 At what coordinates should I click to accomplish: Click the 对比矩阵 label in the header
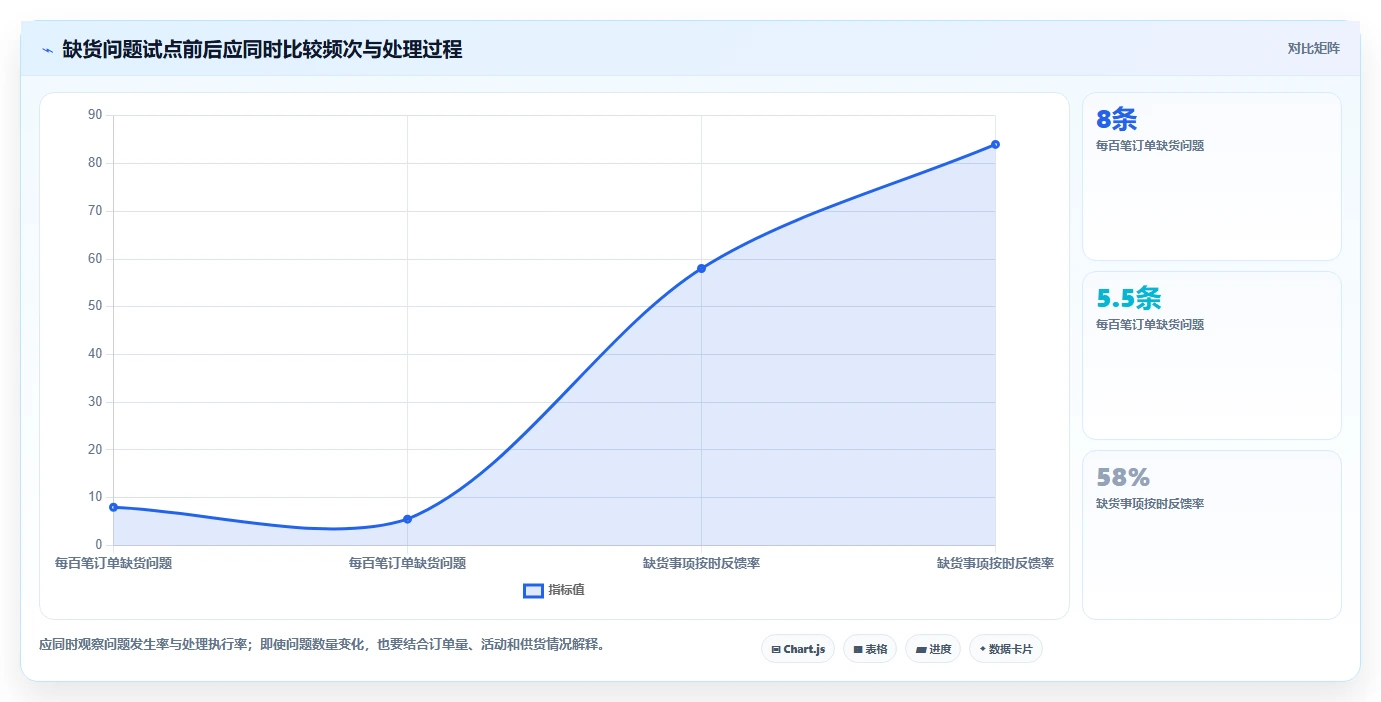1313,48
